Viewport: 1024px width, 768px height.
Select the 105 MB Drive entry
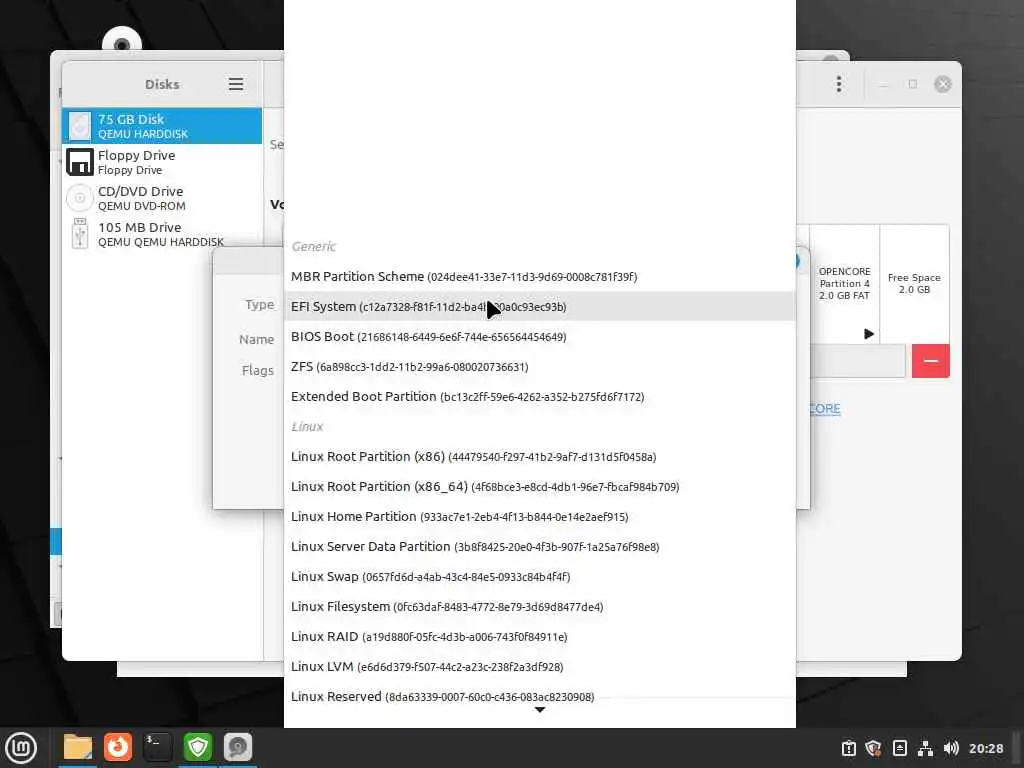click(x=162, y=234)
